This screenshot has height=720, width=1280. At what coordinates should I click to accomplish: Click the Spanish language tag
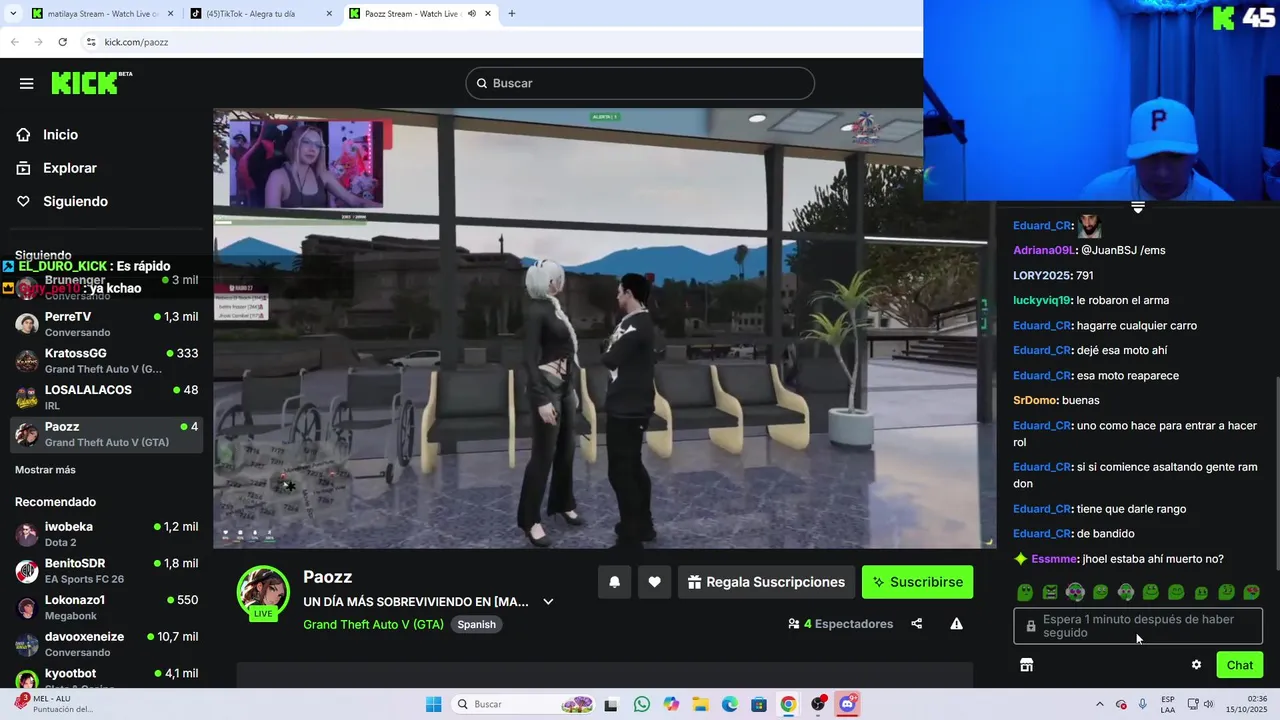[x=476, y=624]
